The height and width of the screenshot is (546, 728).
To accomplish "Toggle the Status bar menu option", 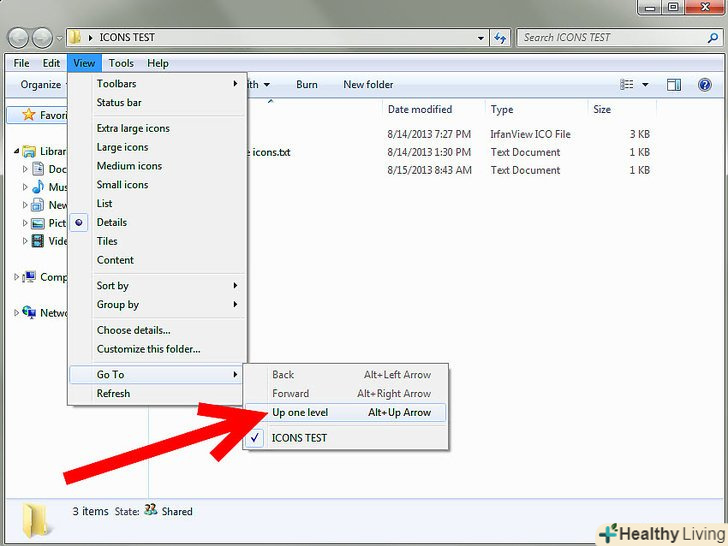I will pyautogui.click(x=119, y=103).
